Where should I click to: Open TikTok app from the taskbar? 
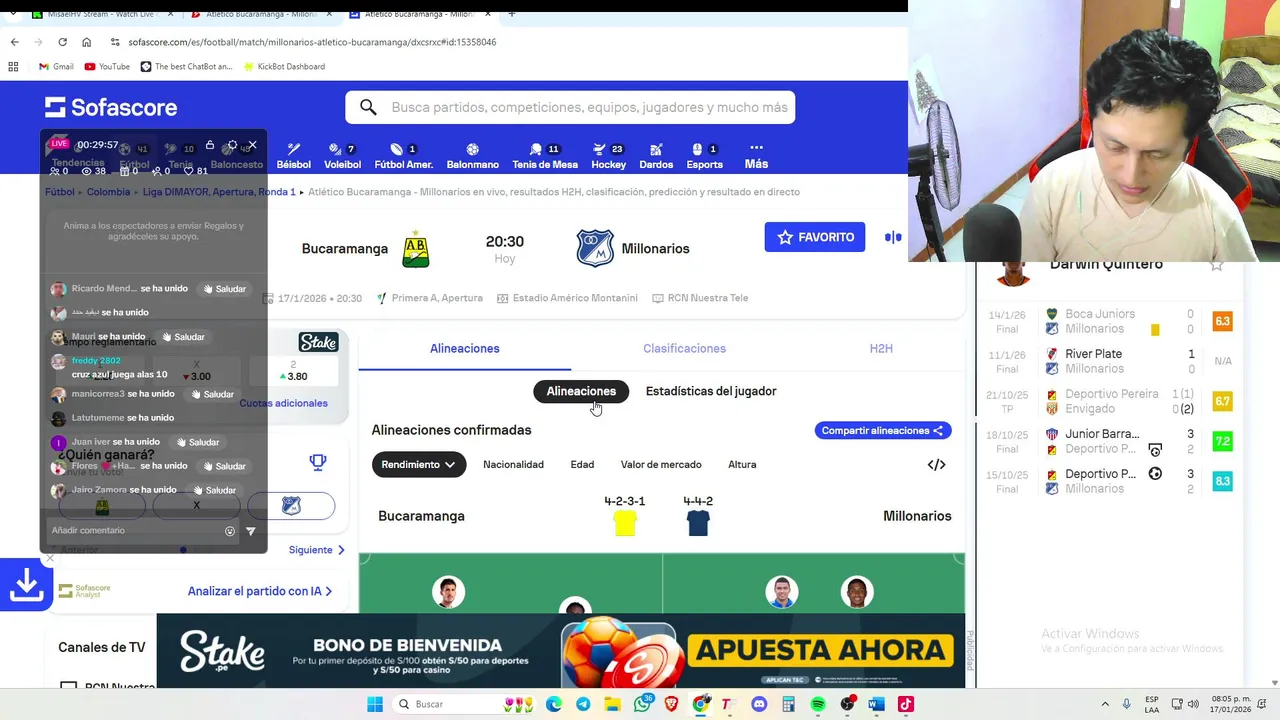pos(906,704)
